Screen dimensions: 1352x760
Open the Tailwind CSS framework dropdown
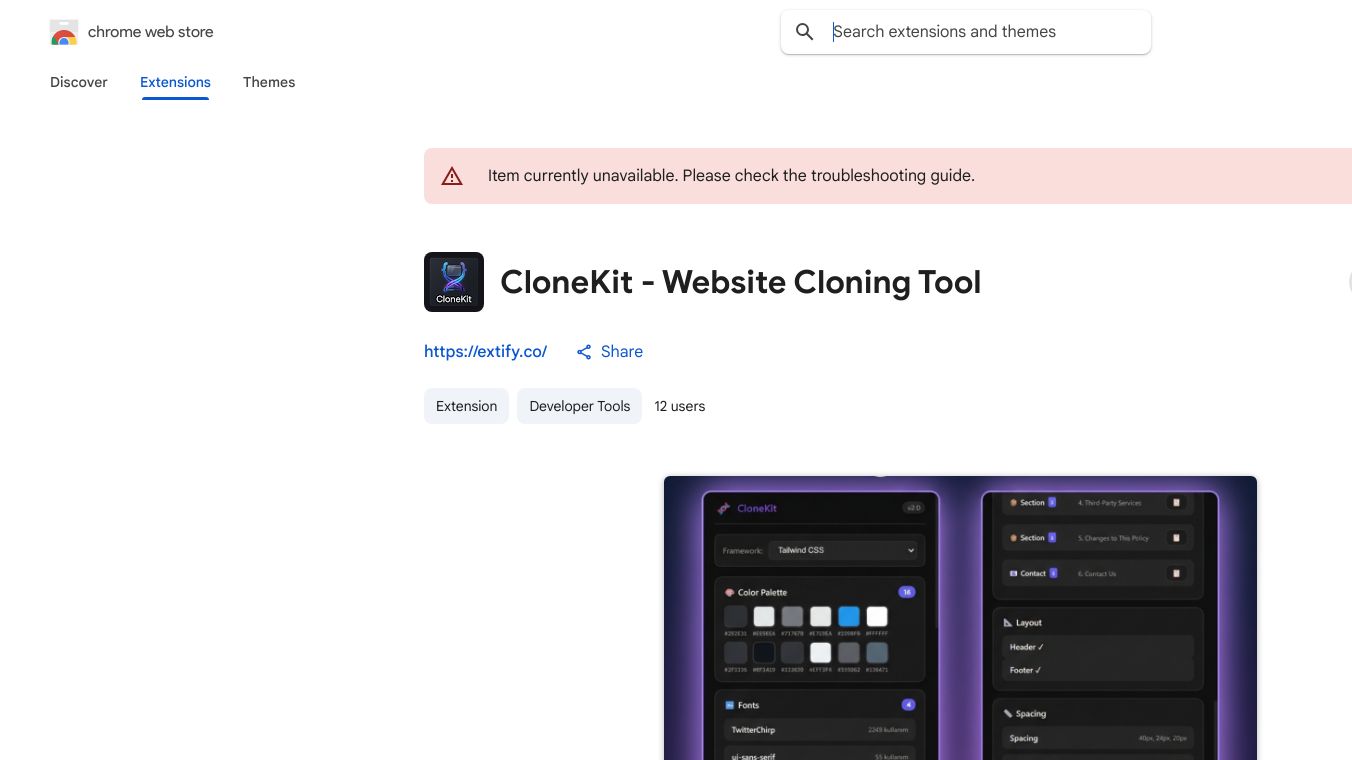(x=843, y=550)
